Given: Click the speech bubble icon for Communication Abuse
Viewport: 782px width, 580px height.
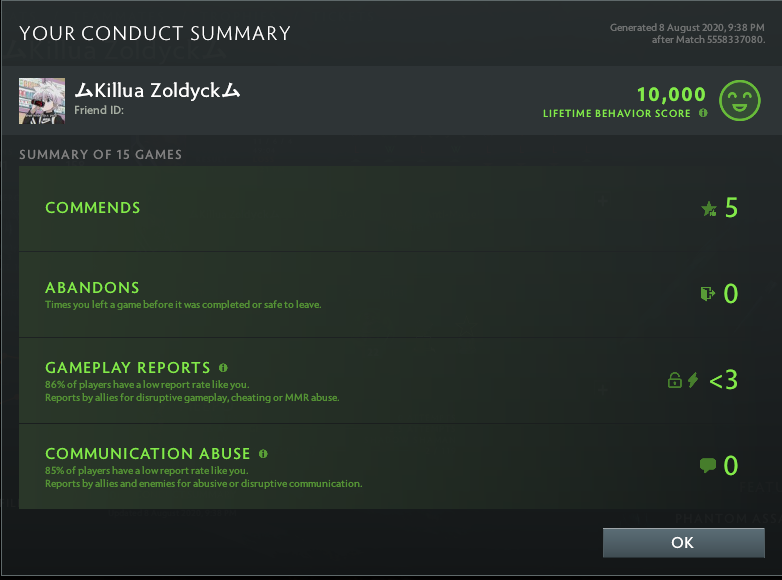Looking at the screenshot, I should (x=708, y=465).
